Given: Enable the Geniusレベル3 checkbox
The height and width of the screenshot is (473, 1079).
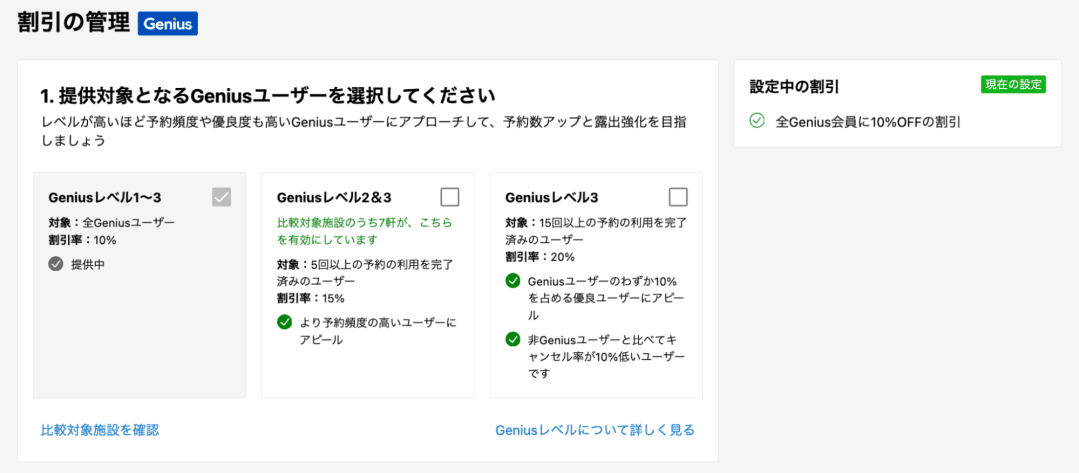Looking at the screenshot, I should 678,198.
